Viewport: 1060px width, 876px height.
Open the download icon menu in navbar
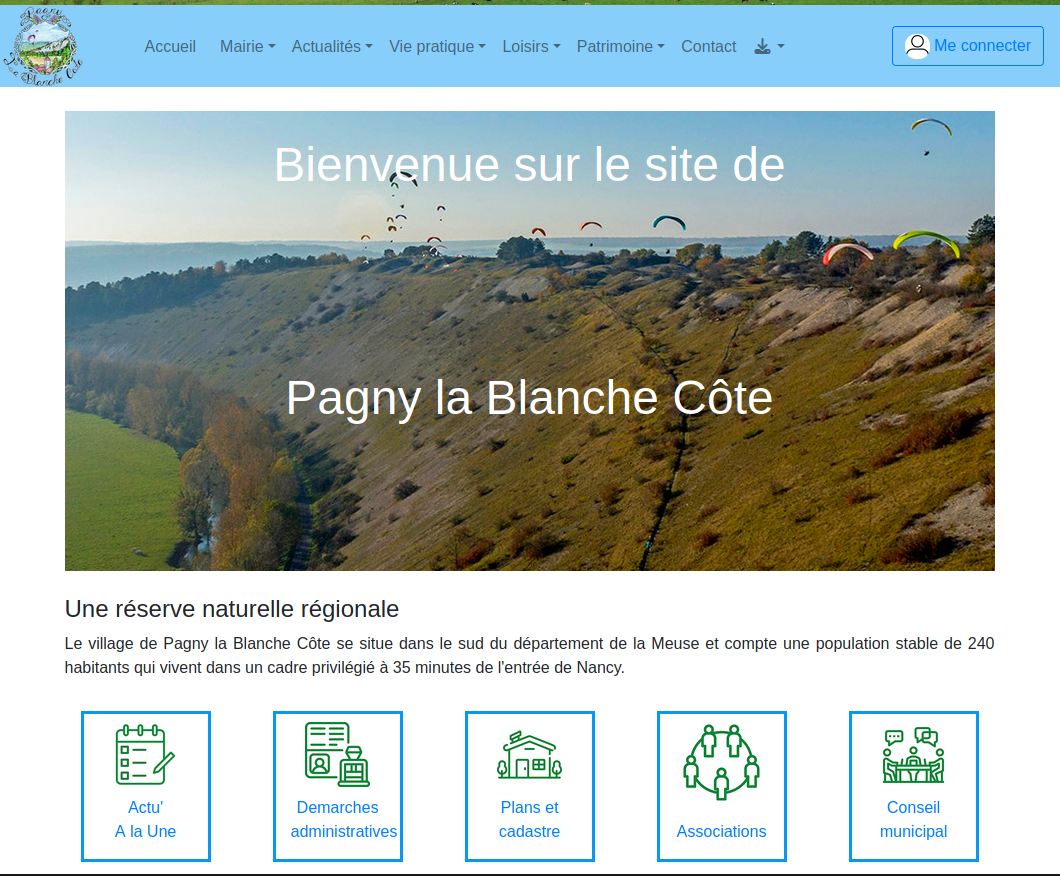[x=768, y=46]
